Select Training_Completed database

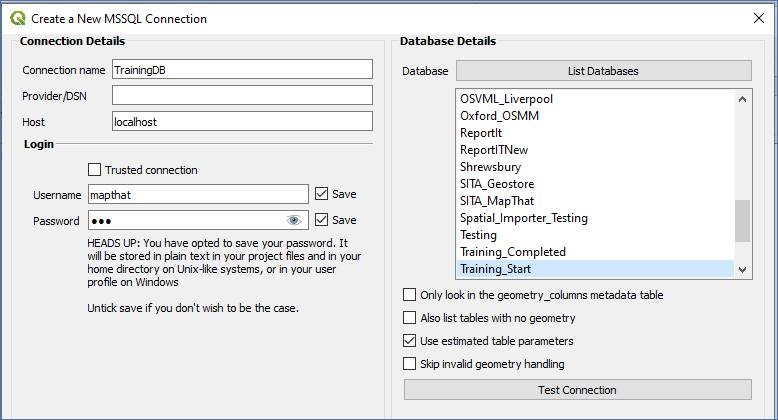pos(594,252)
